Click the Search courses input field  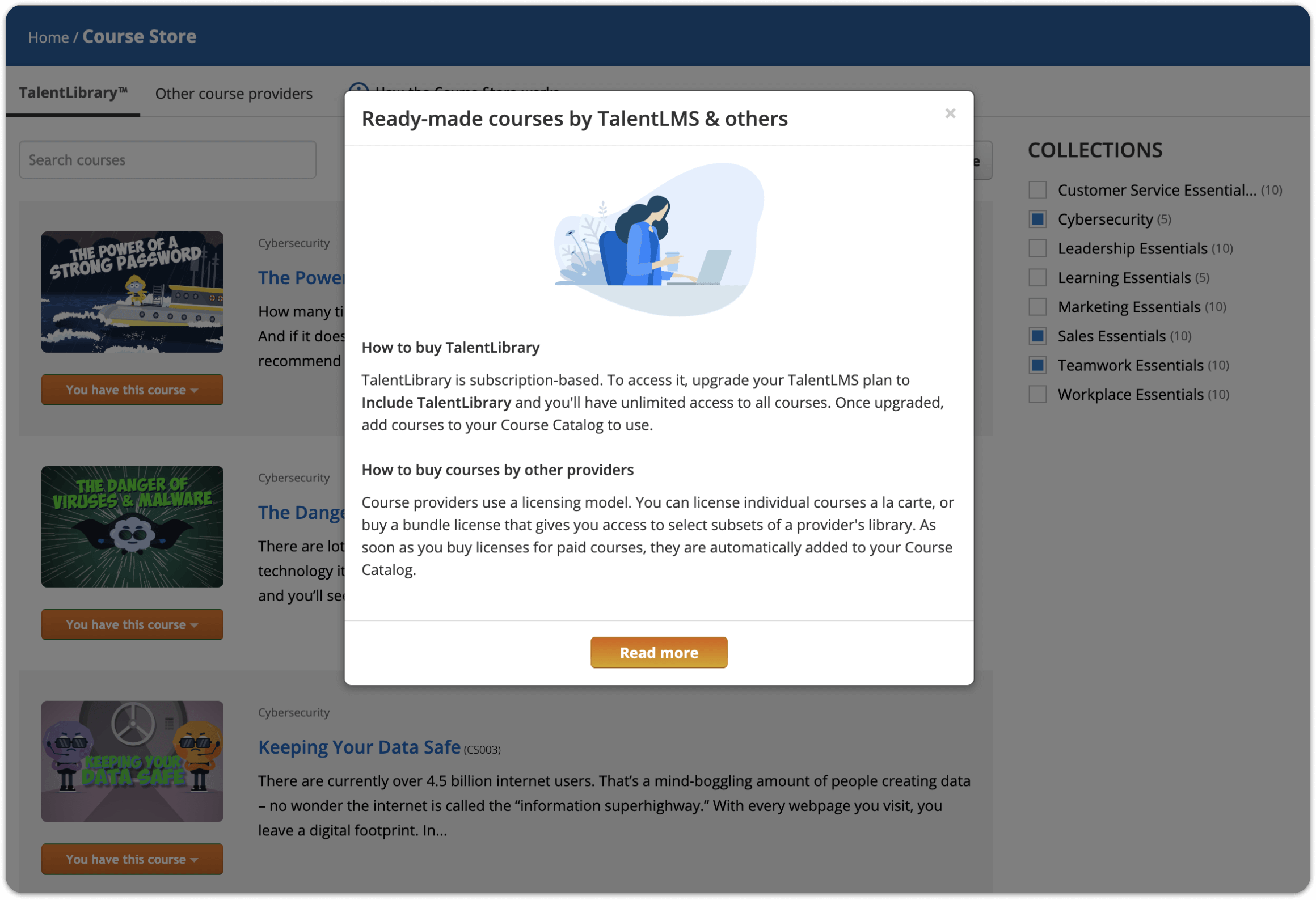click(169, 160)
